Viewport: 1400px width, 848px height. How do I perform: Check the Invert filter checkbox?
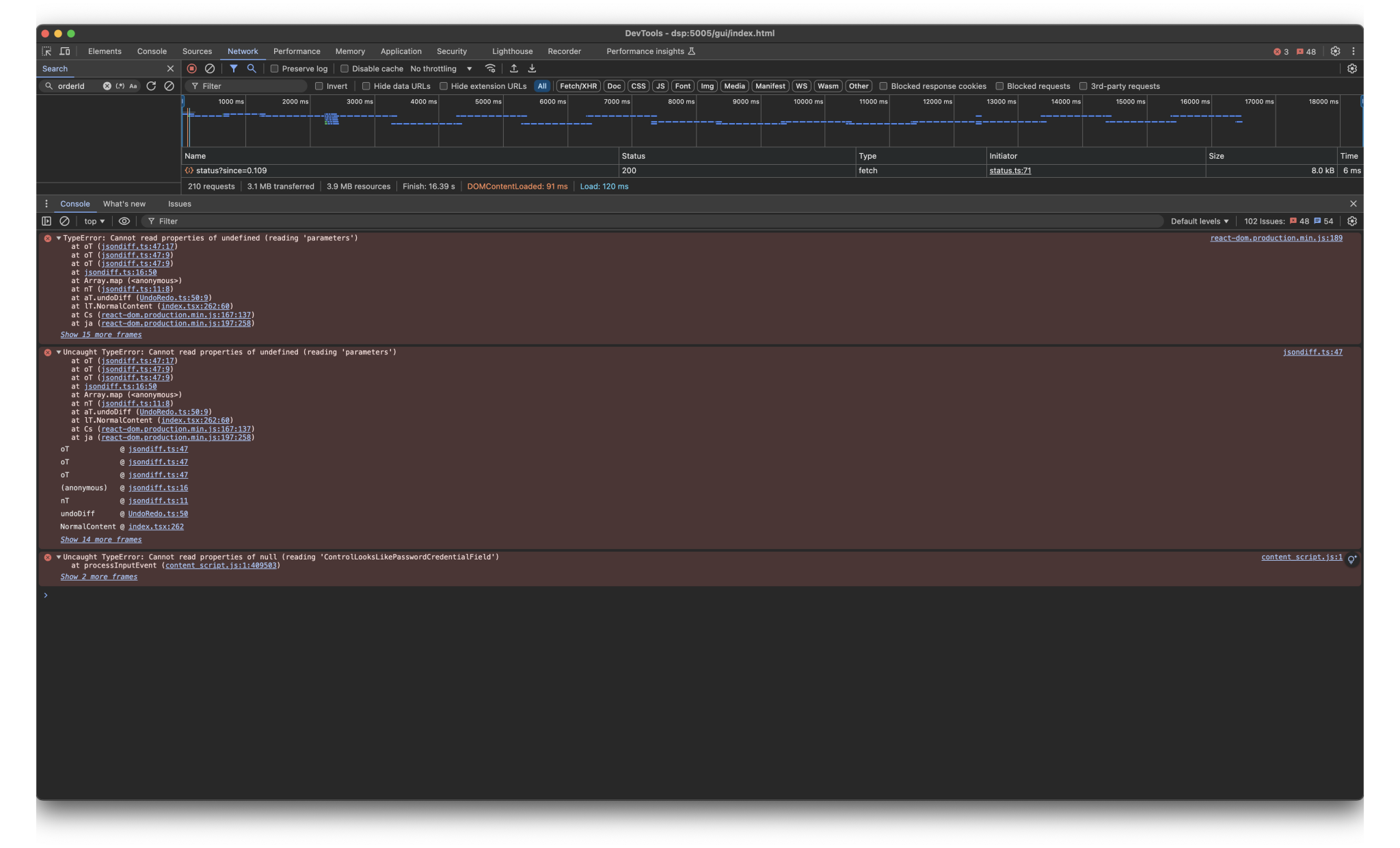[x=319, y=86]
